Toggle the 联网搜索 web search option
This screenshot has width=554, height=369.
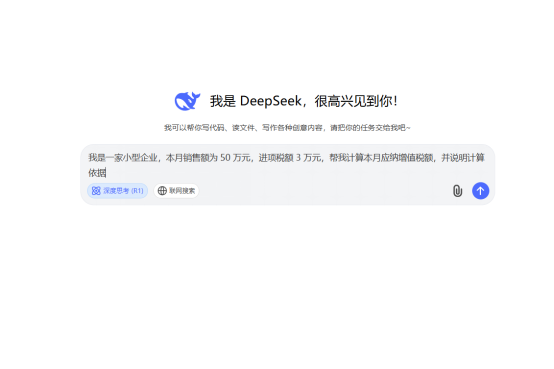pyautogui.click(x=176, y=191)
